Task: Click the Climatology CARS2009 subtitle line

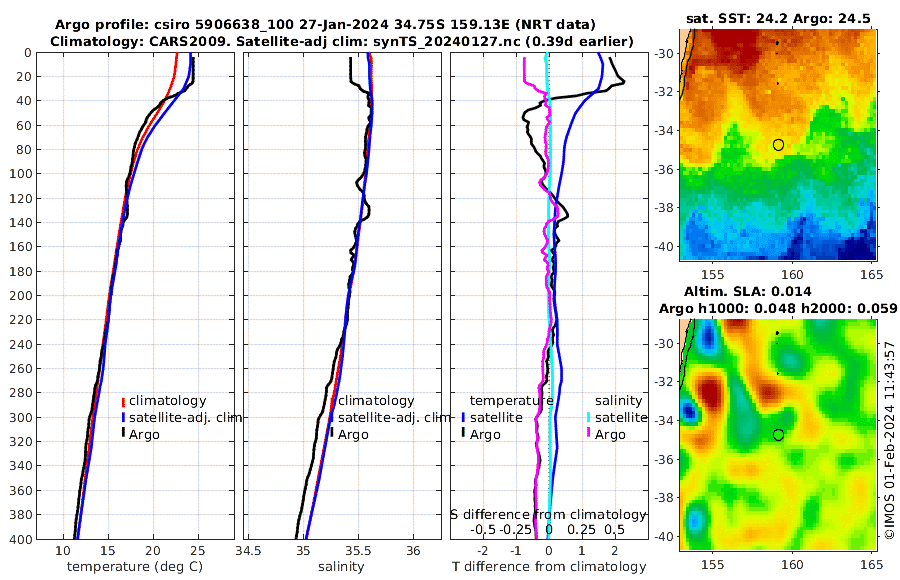Action: [342, 41]
